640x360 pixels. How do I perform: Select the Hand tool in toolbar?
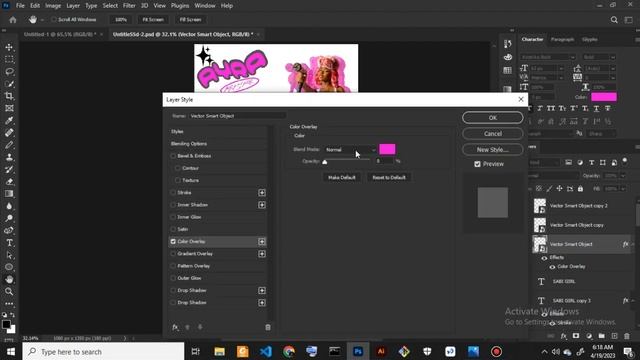tap(9, 280)
